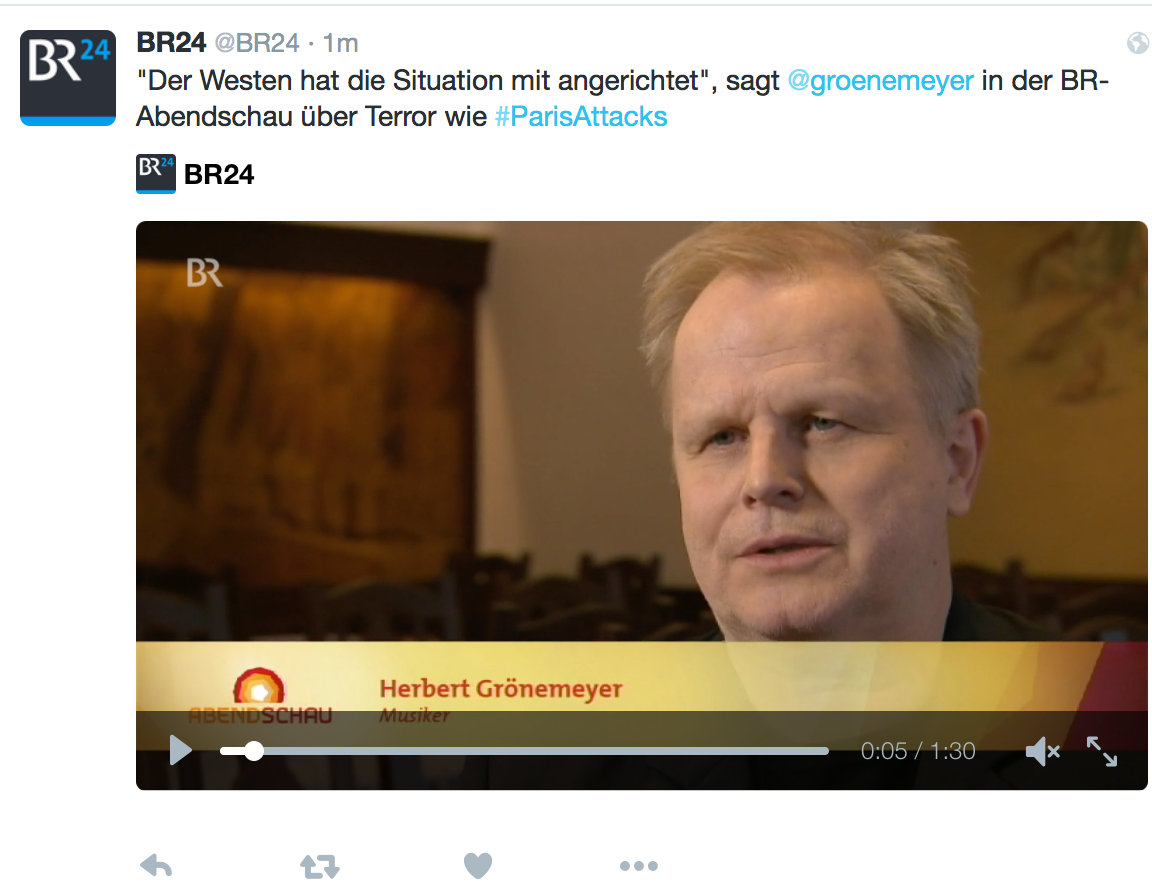The width and height of the screenshot is (1152, 888).
Task: Open the BR24 profile avatar
Action: coord(68,78)
